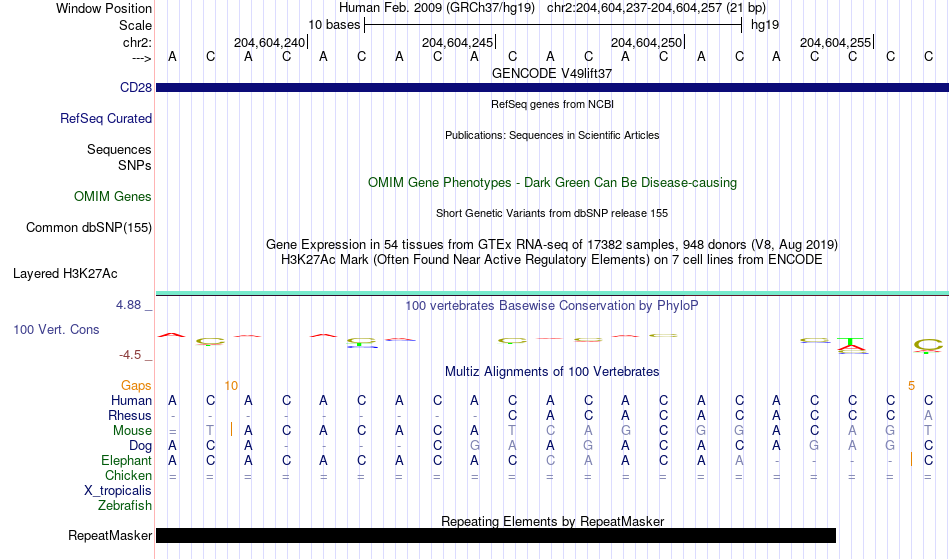950x559 pixels.
Task: Click 100 vertebrates Basewise Conservation by PhyloP title
Action: 552,306
